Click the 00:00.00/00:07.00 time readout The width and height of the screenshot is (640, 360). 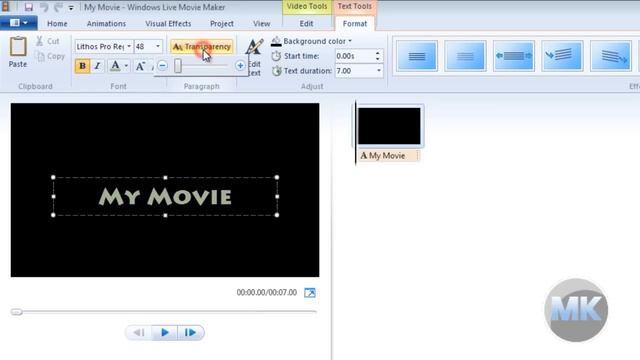click(267, 293)
